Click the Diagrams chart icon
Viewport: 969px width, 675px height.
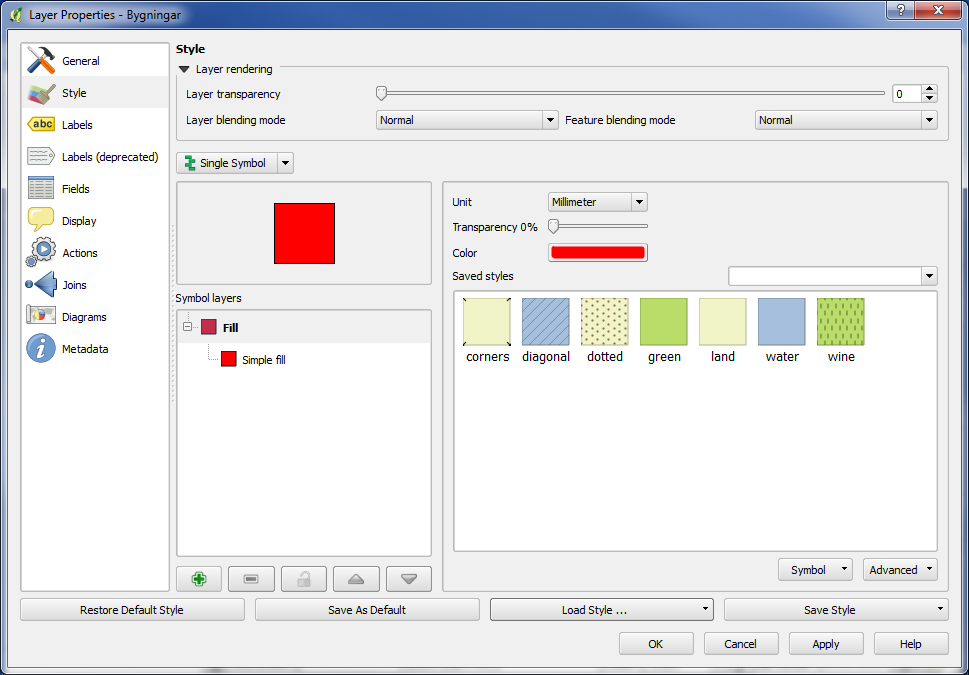tap(41, 316)
